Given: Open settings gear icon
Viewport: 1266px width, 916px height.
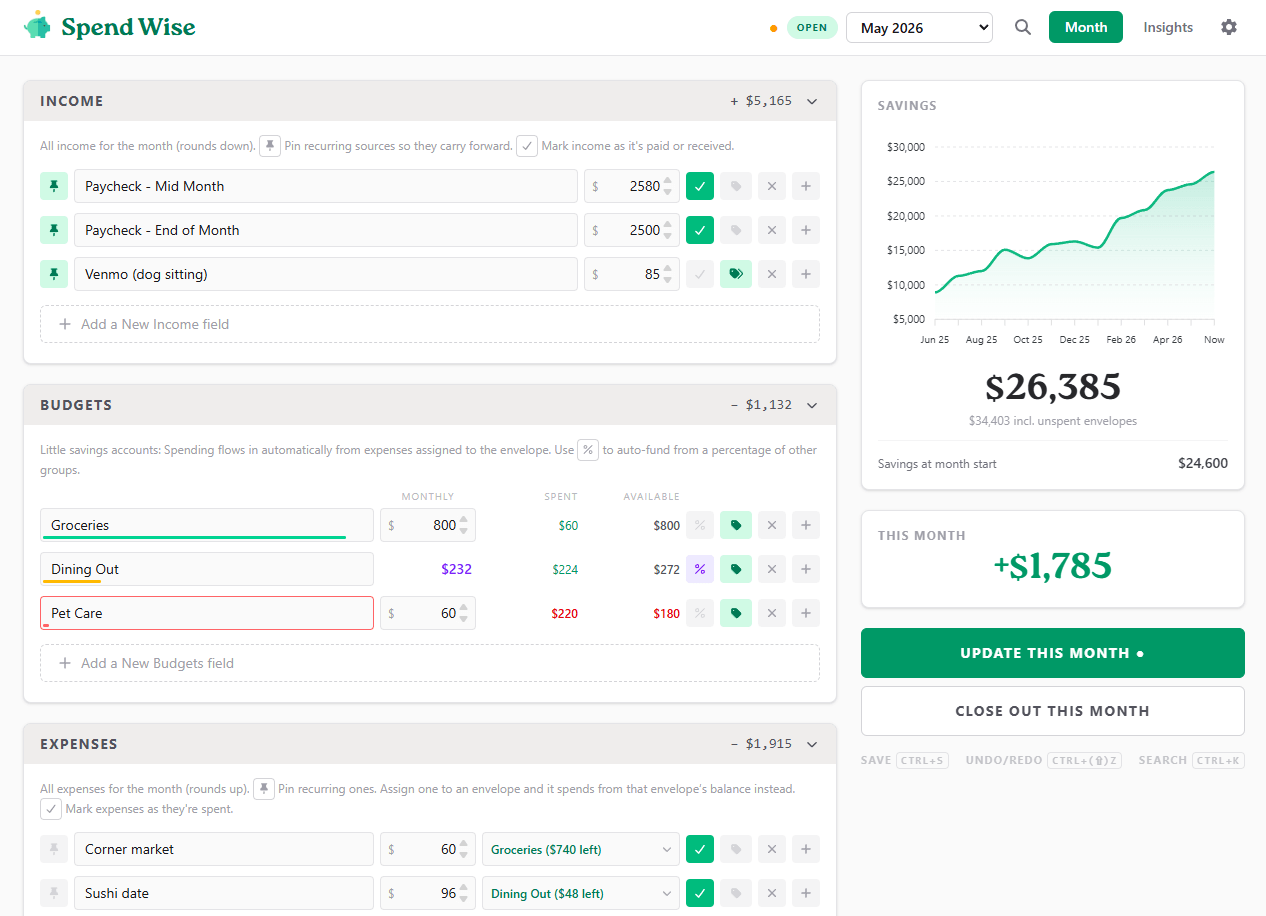Looking at the screenshot, I should tap(1229, 27).
